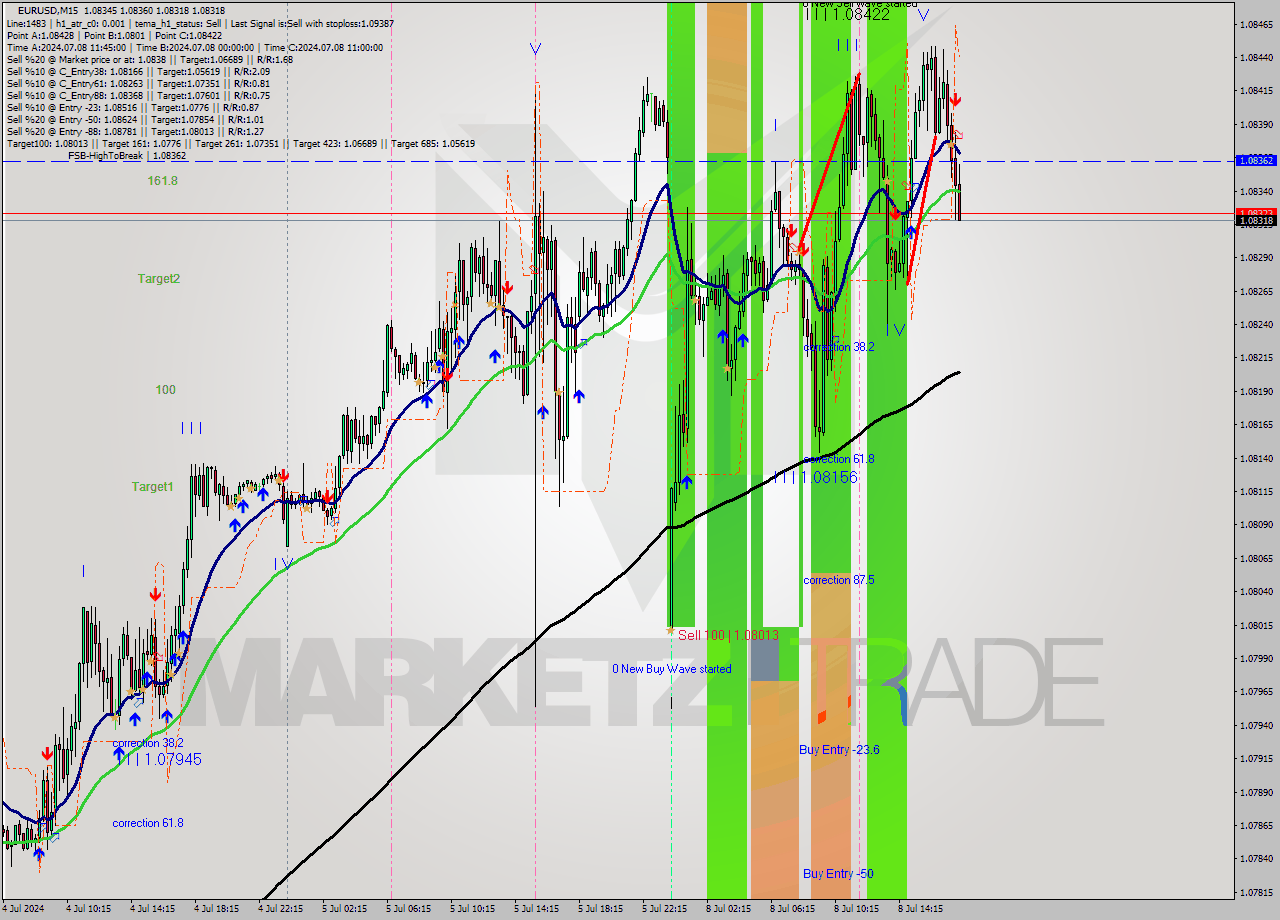Click the '0 New Buy Wave started' label
Screen dimensions: 1280x920
point(672,669)
